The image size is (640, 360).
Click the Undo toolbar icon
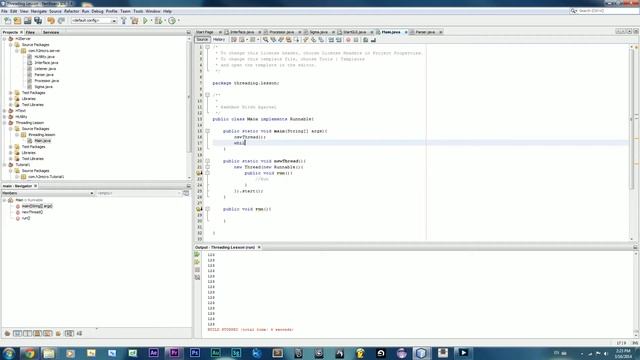click(x=51, y=20)
